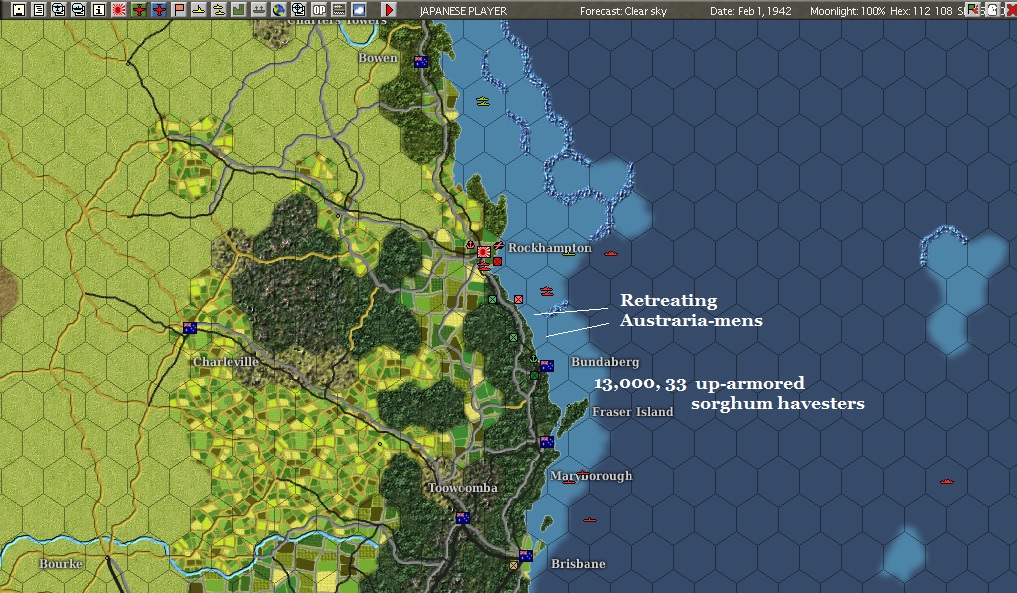
Task: Select the Japanese unit at Rockhampton
Action: point(484,252)
